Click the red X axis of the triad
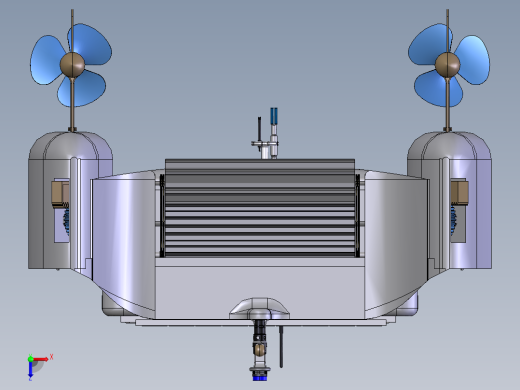The height and width of the screenshot is (390, 520). click(x=41, y=359)
